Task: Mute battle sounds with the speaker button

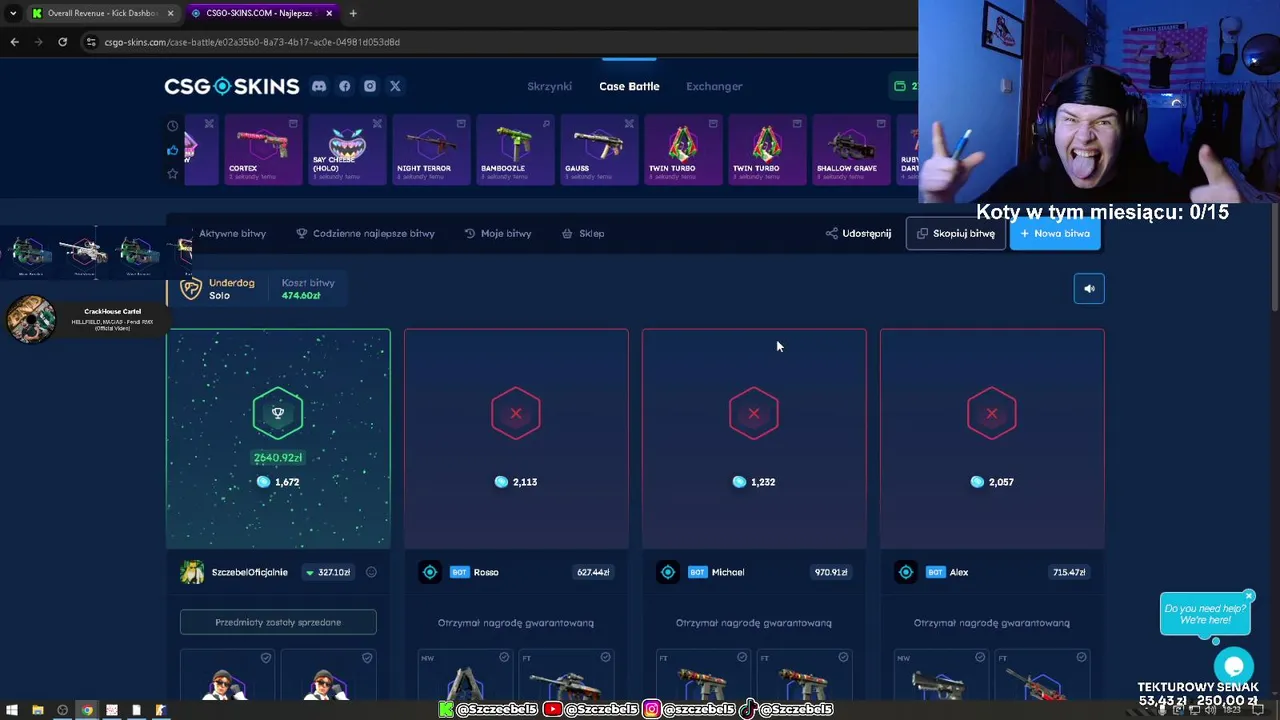Action: pos(1089,289)
